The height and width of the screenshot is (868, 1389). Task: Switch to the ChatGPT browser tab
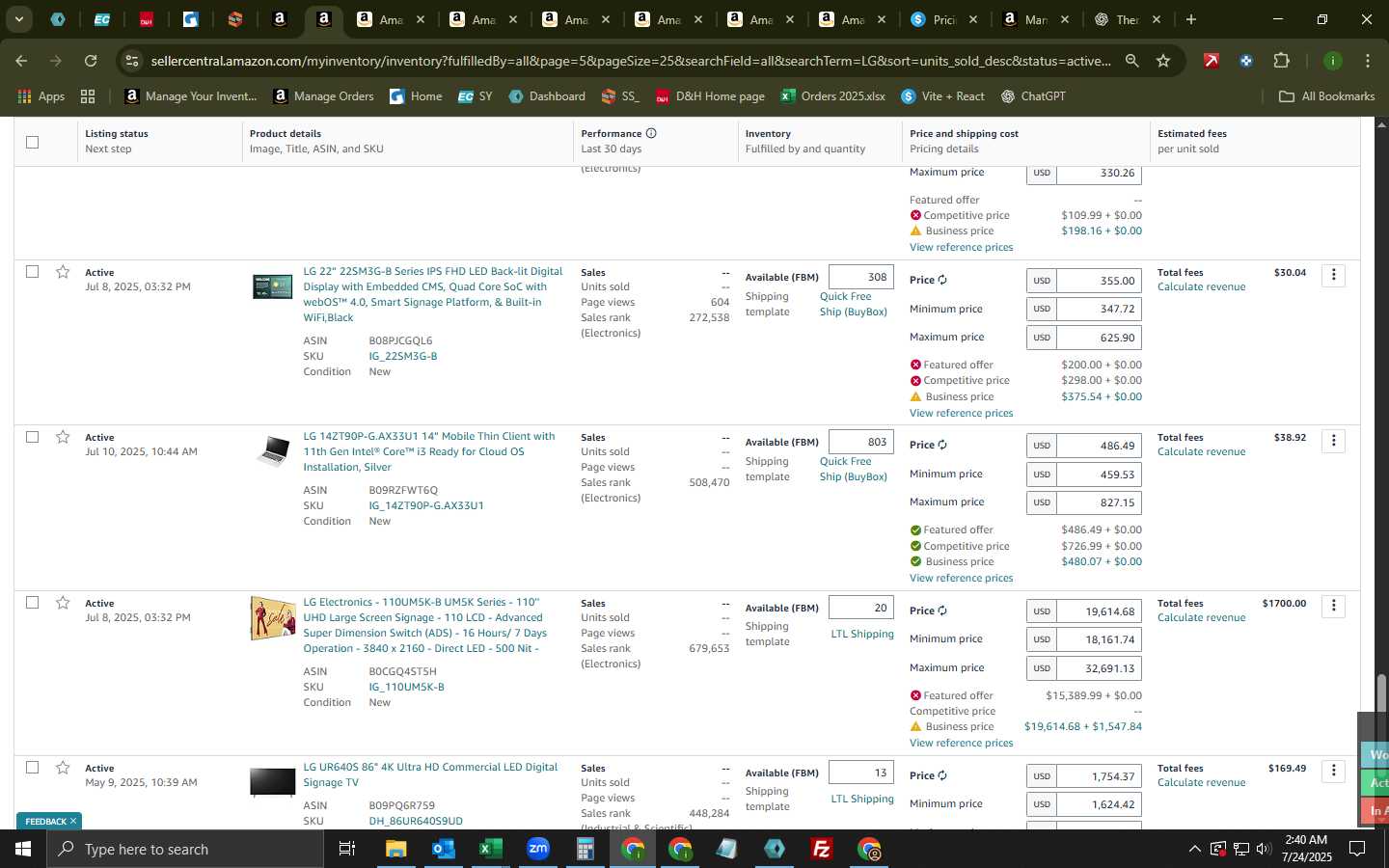coord(1128,19)
